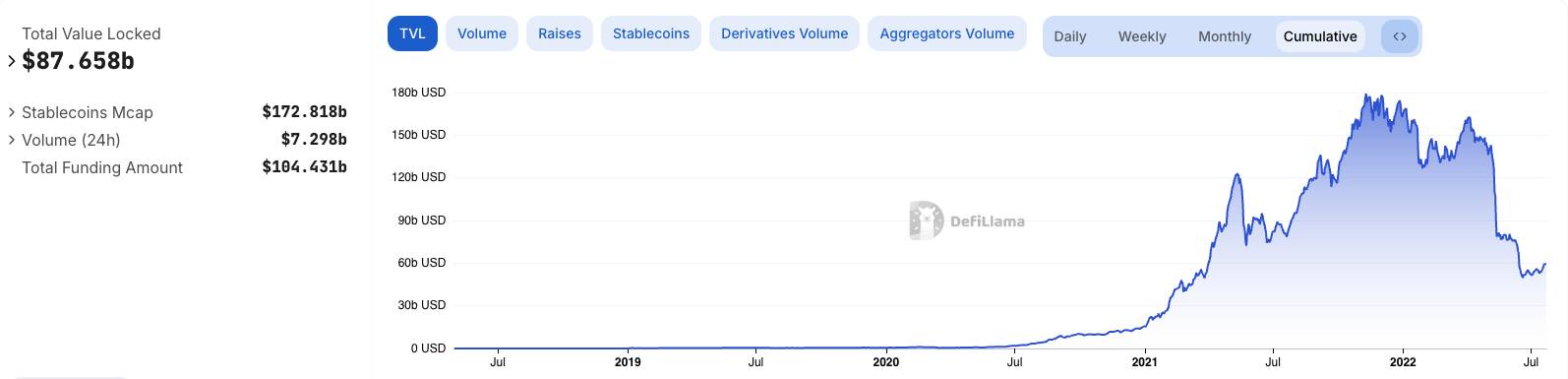The image size is (1568, 379).
Task: Enable Aggregators Volume on chart
Action: pyautogui.click(x=947, y=33)
